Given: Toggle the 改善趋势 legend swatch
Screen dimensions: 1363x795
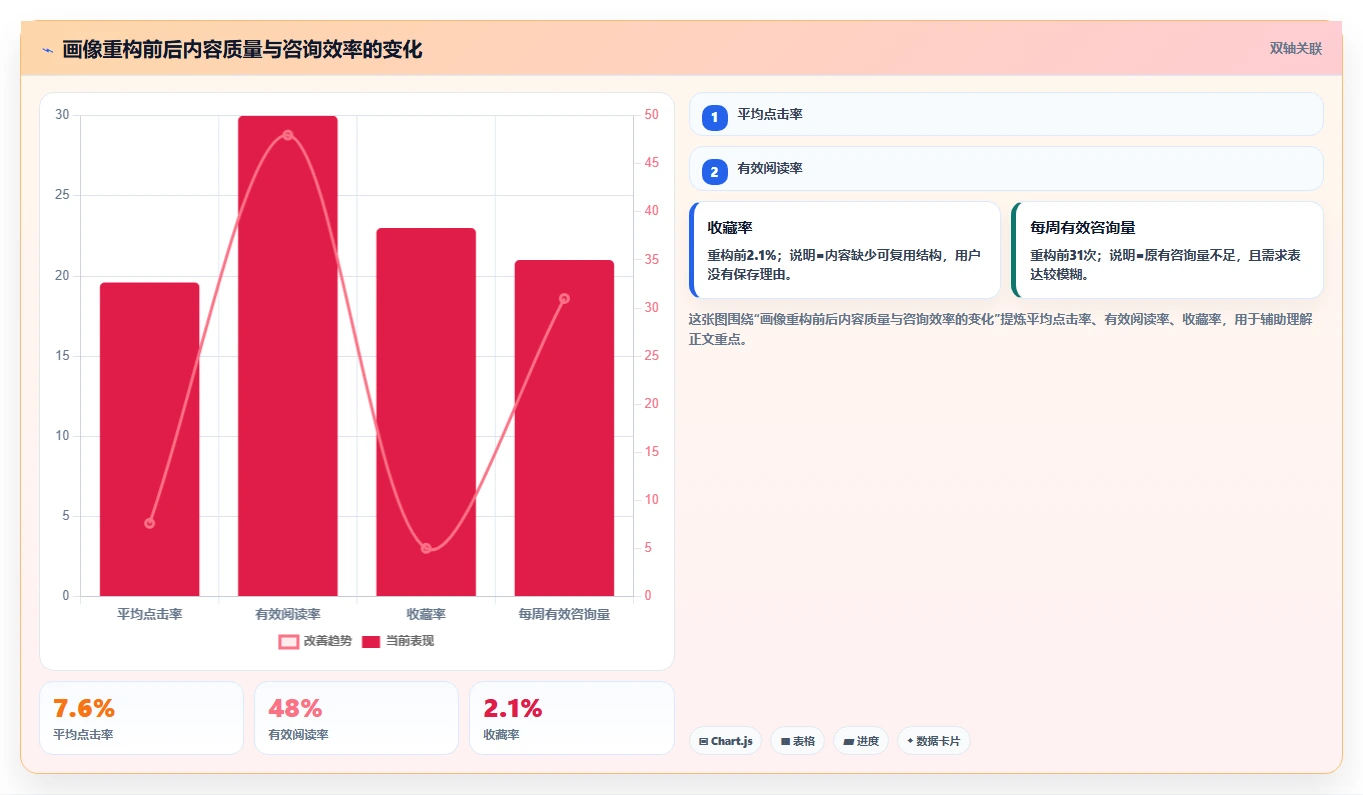Looking at the screenshot, I should point(288,641).
